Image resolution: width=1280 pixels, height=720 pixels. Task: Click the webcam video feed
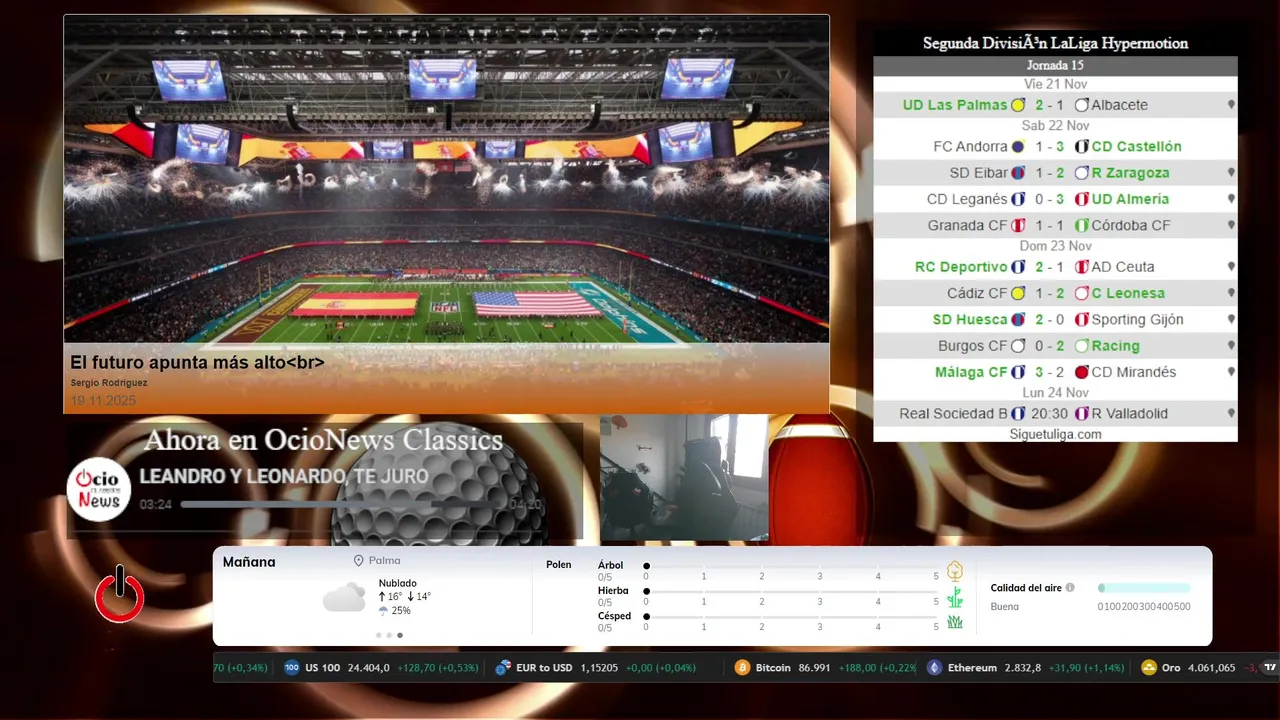(x=684, y=478)
